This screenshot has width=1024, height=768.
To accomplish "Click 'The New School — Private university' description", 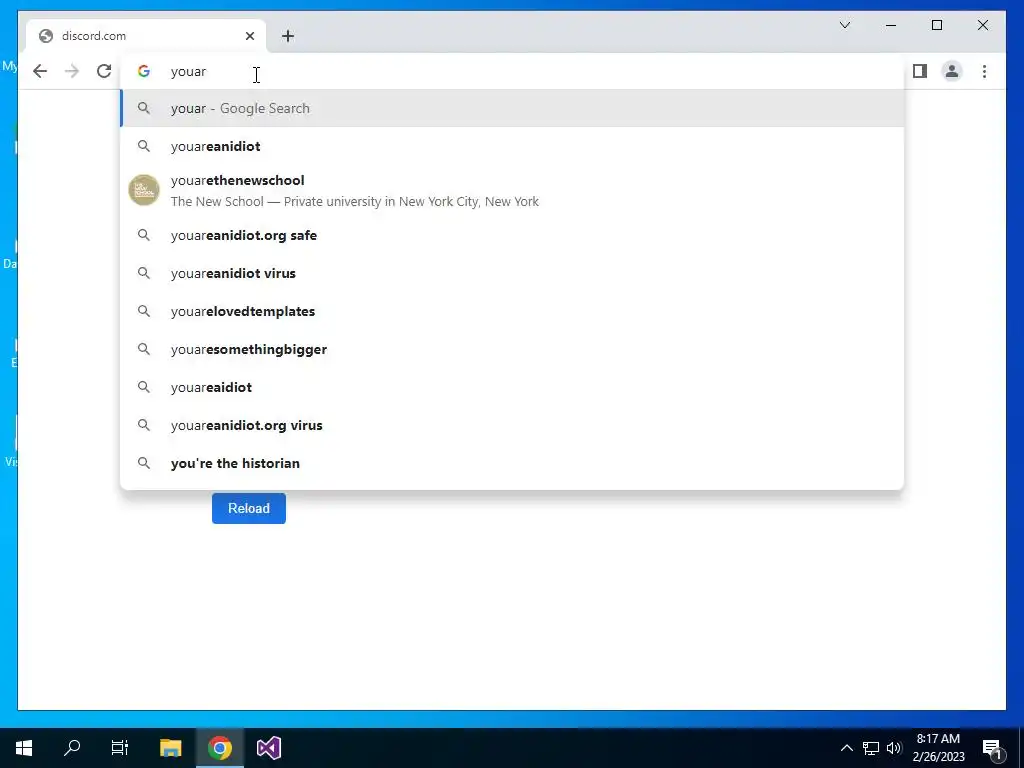I will tap(355, 201).
